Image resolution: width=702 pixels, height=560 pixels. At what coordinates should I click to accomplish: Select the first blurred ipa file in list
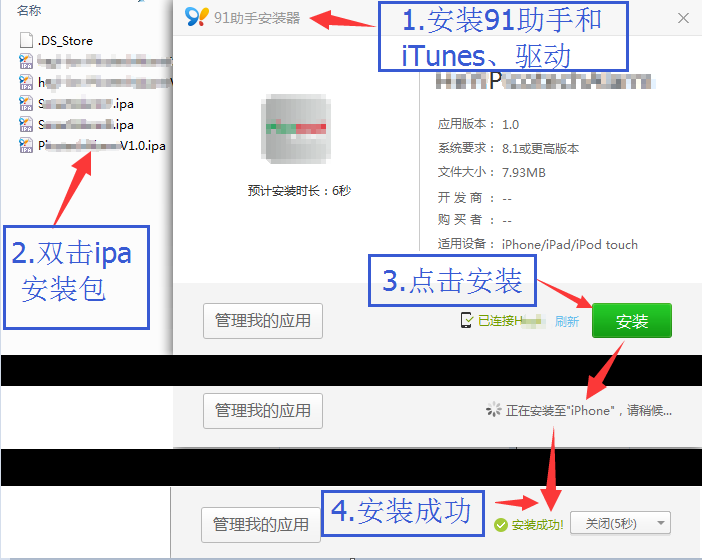pyautogui.click(x=95, y=61)
